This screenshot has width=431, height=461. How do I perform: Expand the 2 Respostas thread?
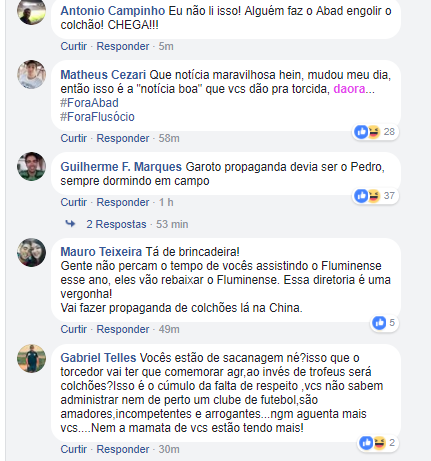[x=116, y=224]
